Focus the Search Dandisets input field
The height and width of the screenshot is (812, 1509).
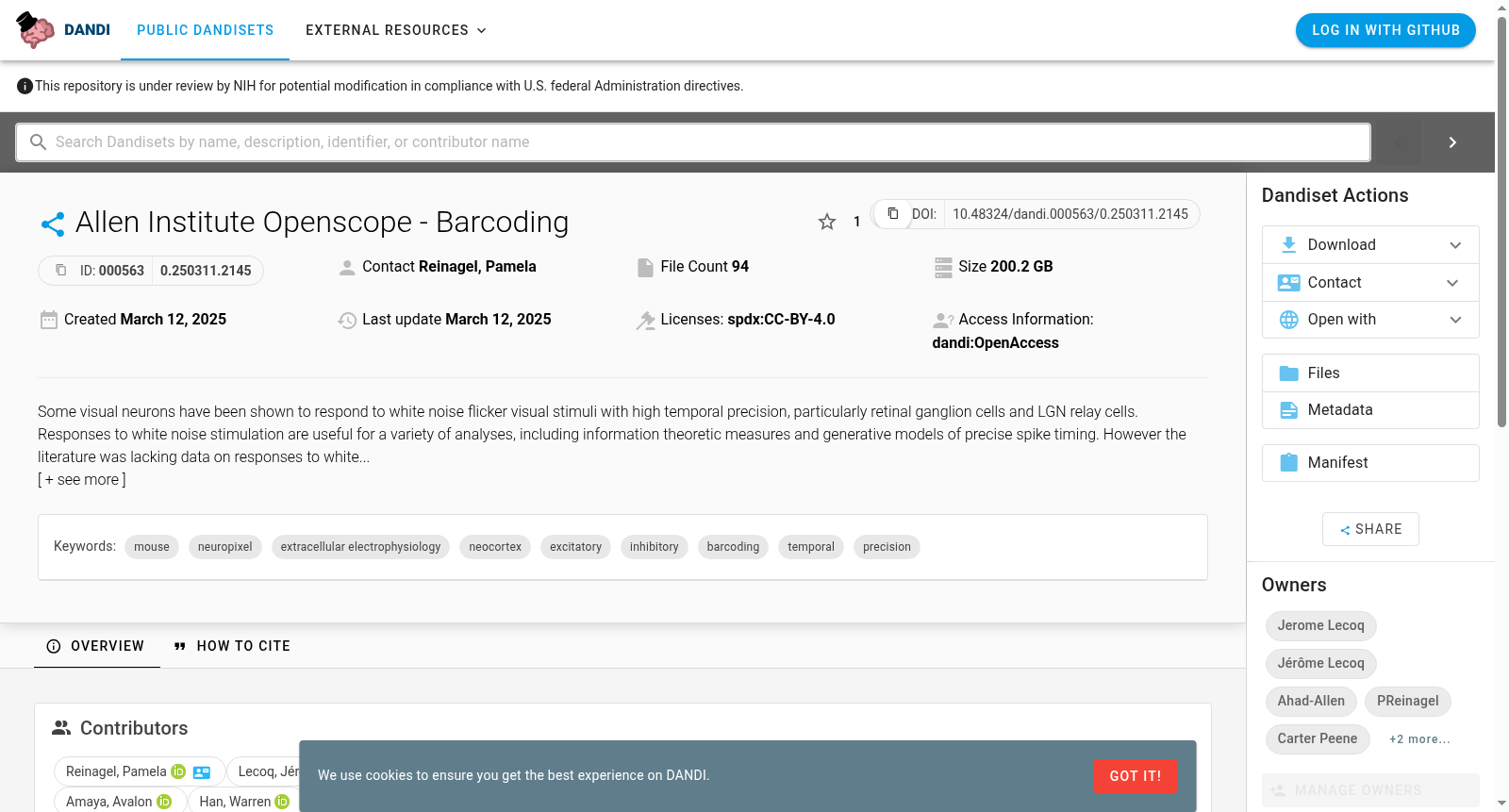point(693,142)
